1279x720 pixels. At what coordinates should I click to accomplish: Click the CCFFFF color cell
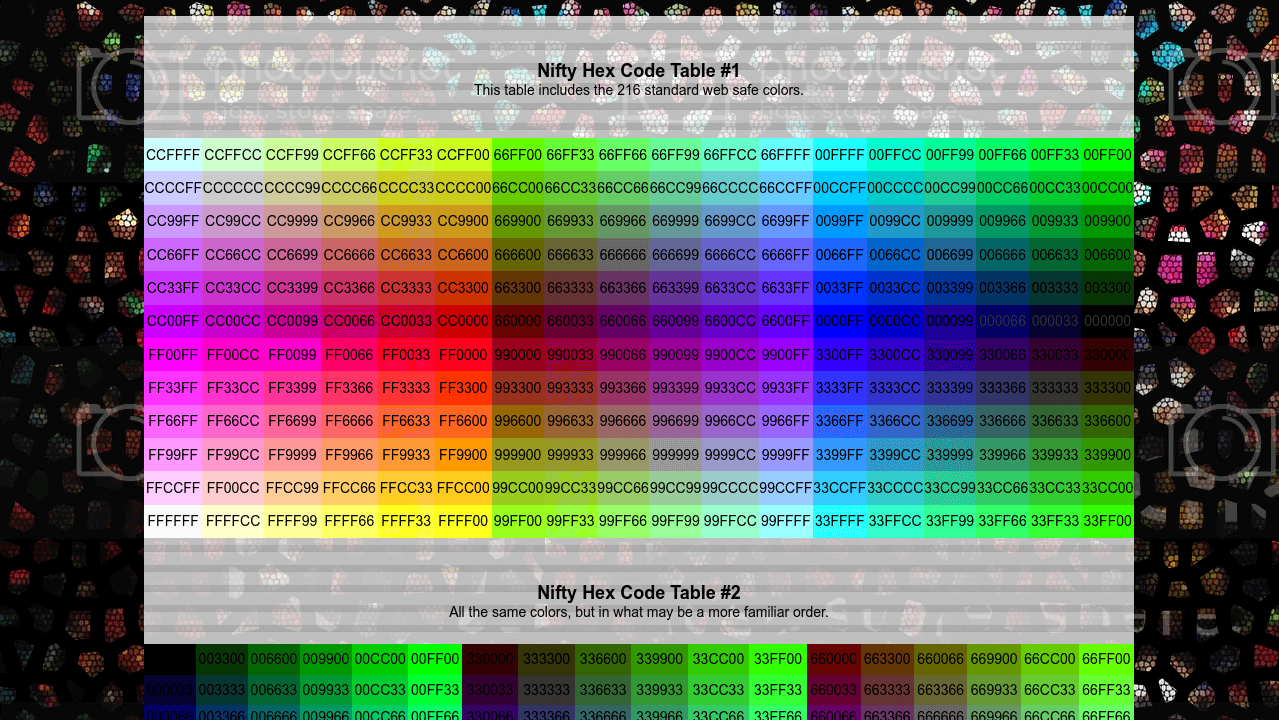(x=173, y=155)
